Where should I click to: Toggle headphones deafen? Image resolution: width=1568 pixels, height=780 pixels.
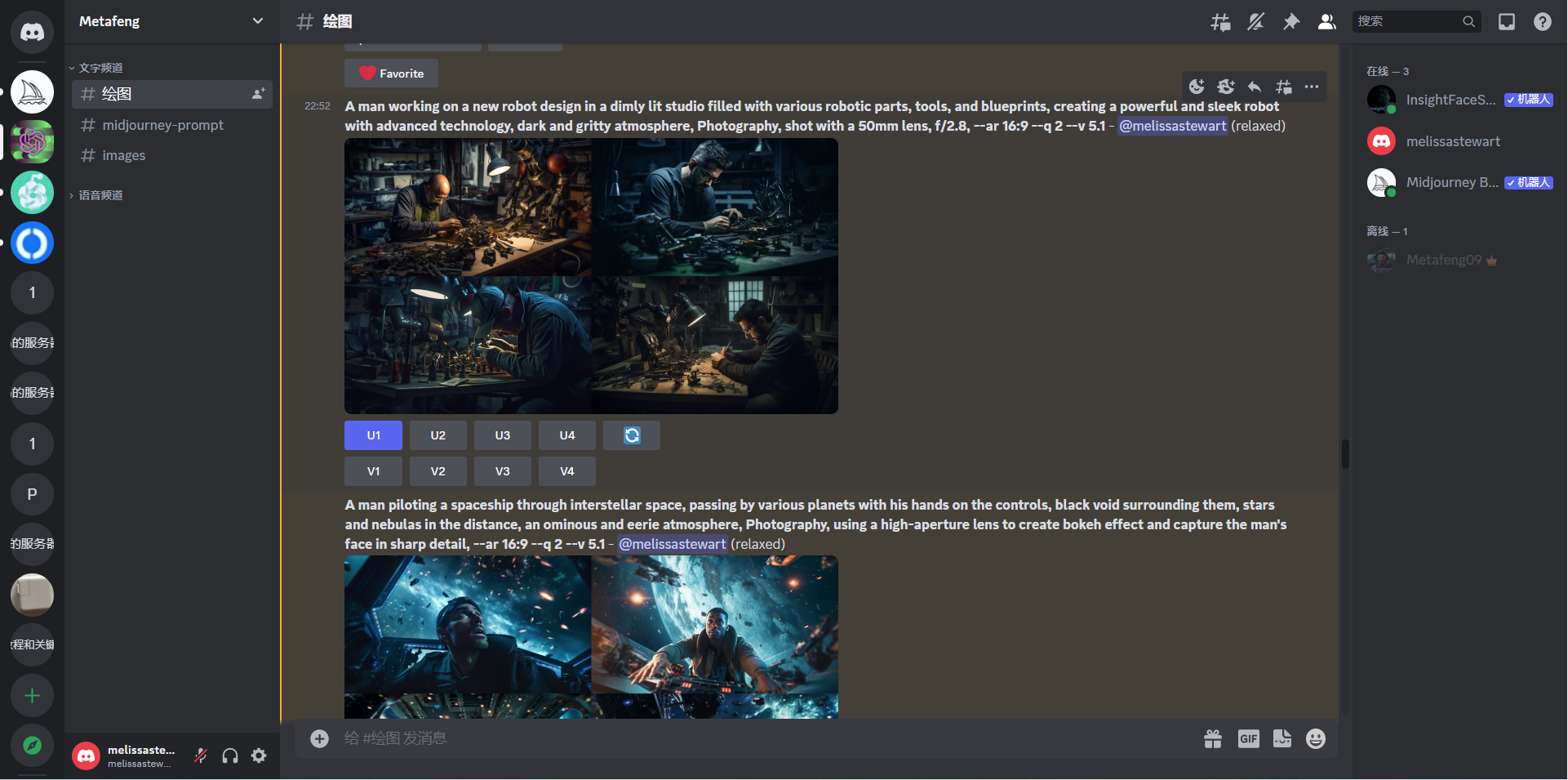coord(230,755)
